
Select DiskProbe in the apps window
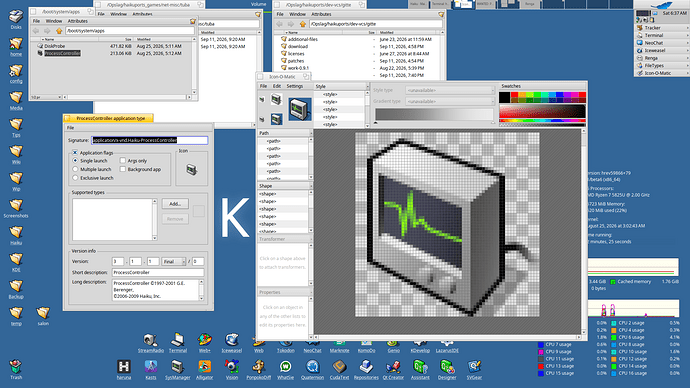pos(55,46)
